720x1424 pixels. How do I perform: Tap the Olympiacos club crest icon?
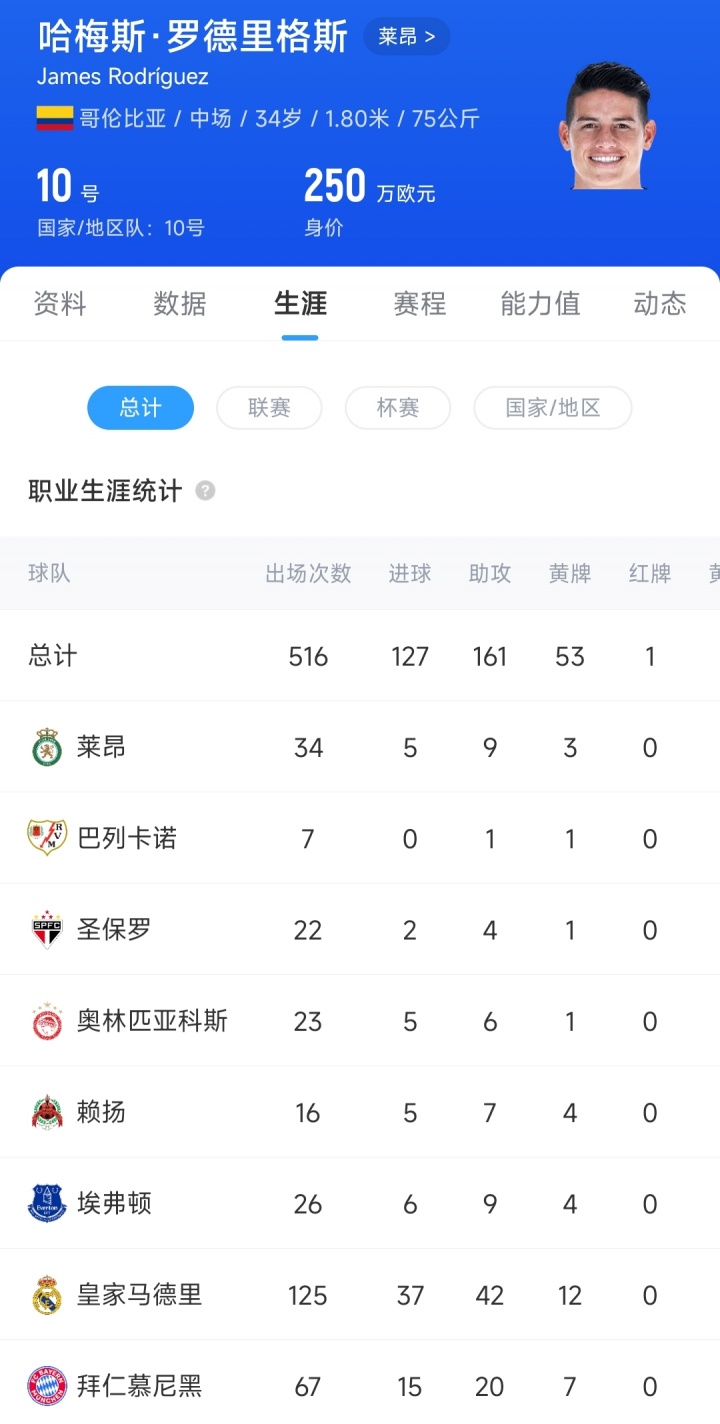(47, 1021)
